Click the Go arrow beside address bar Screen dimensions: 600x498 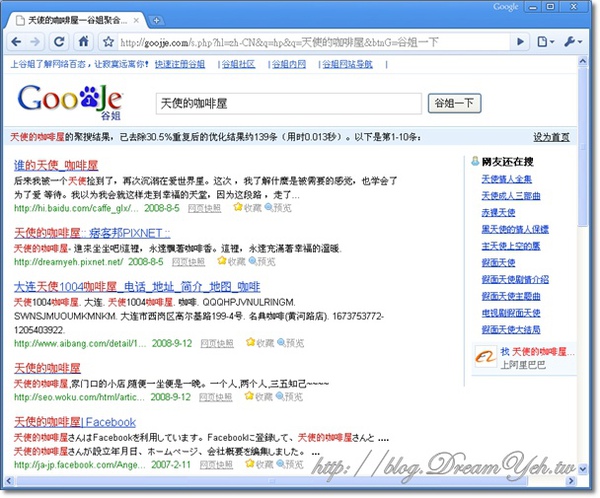tap(520, 42)
